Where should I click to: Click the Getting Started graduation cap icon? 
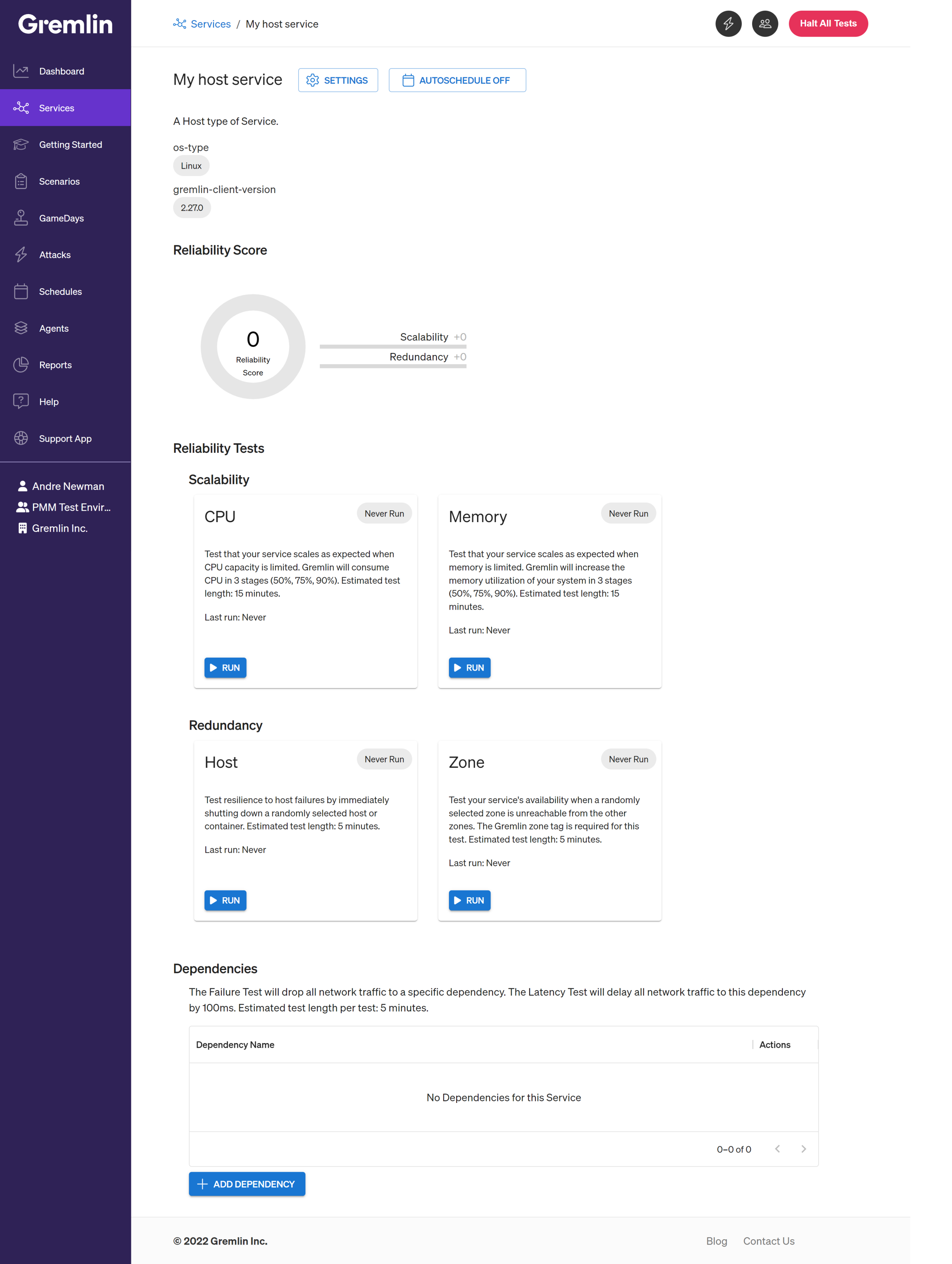[x=21, y=145]
